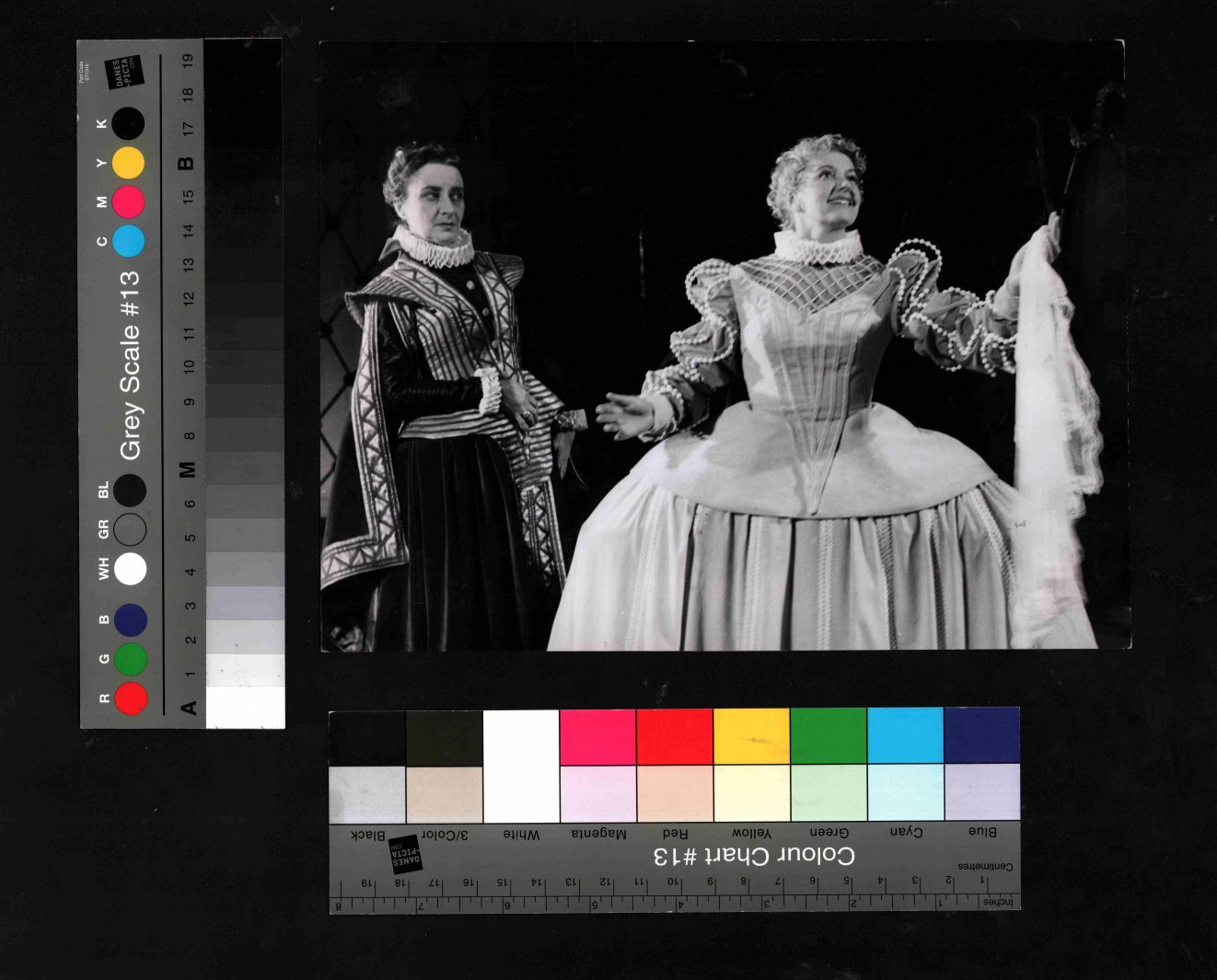Image resolution: width=1217 pixels, height=980 pixels.
Task: Click the 'Grey Scale #13' title text
Action: pyautogui.click(x=130, y=364)
